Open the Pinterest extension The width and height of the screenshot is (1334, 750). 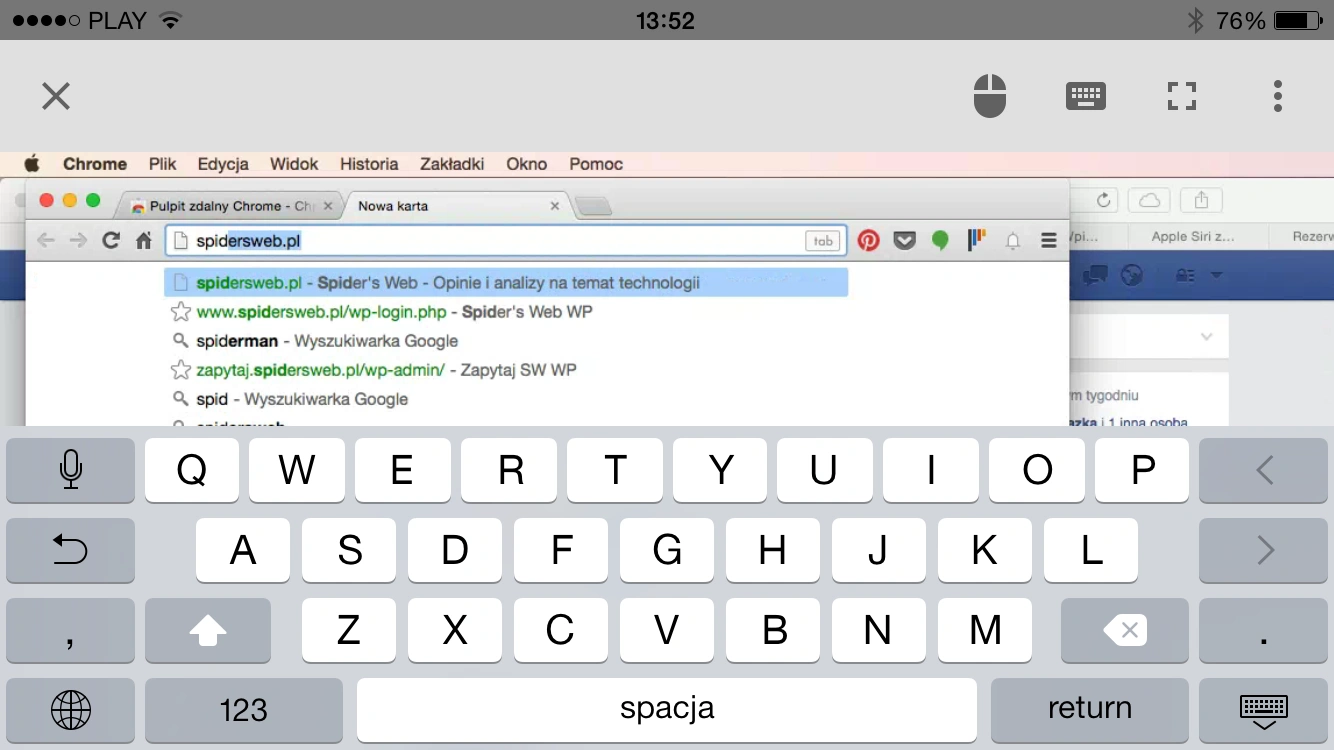[868, 240]
